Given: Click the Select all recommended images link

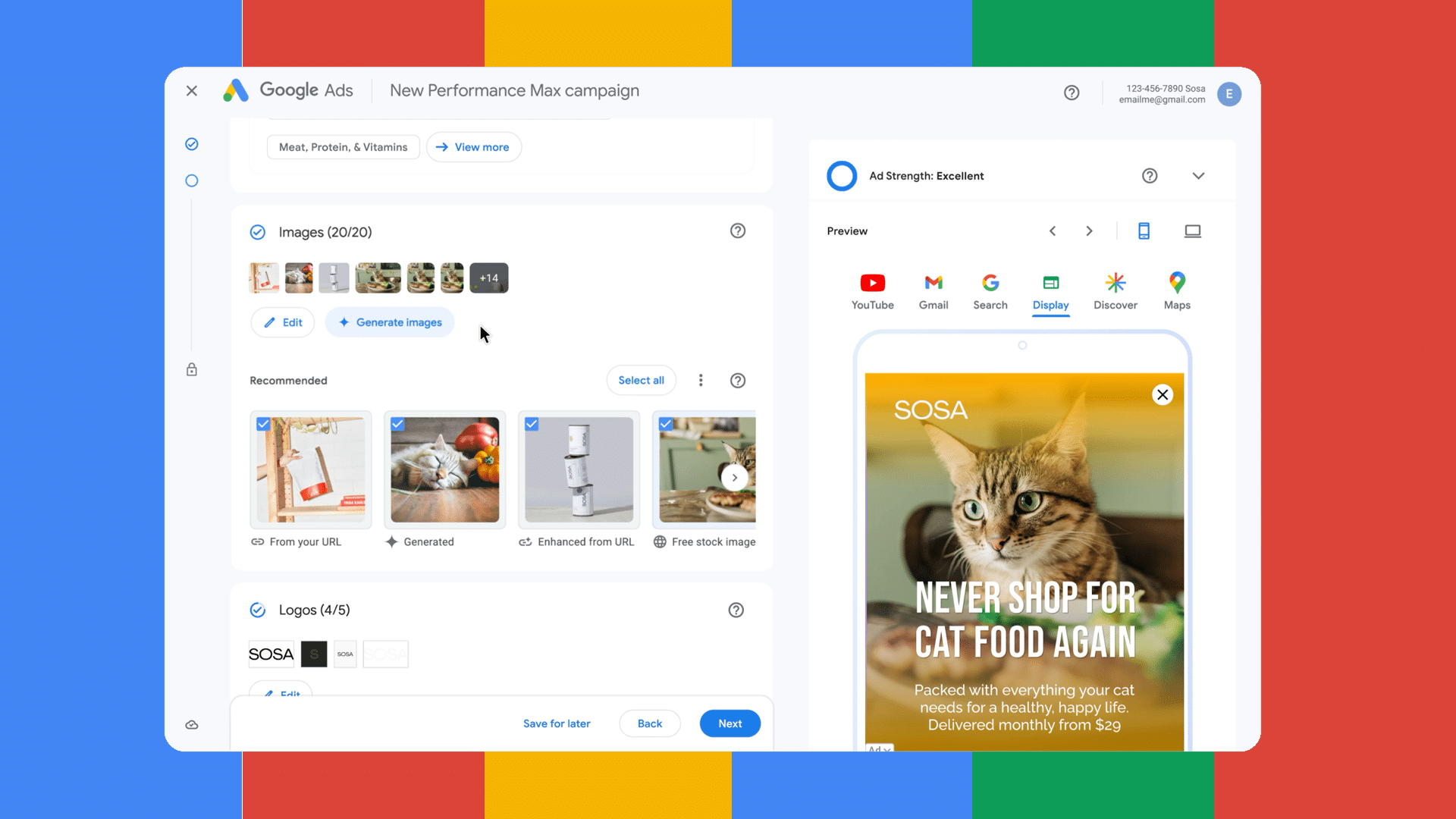Looking at the screenshot, I should pos(641,380).
